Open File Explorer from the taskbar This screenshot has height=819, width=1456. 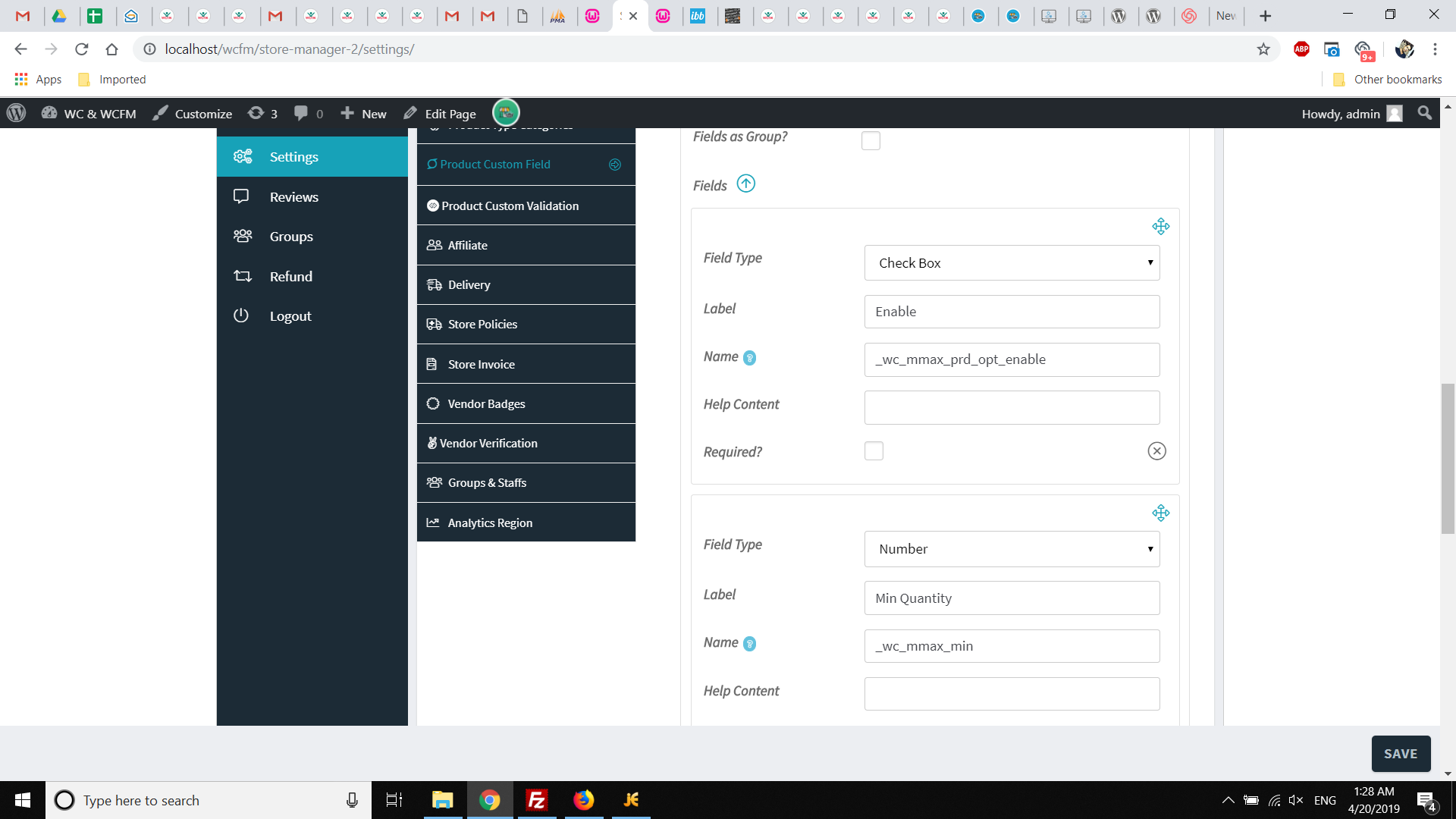442,800
